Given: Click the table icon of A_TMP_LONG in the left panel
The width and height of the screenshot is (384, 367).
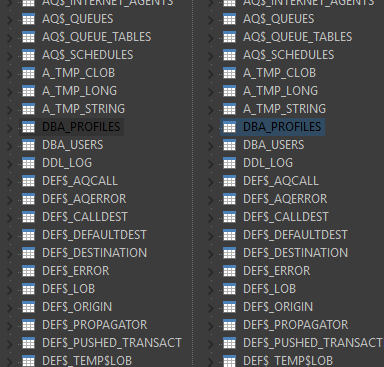Looking at the screenshot, I should click(28, 91).
